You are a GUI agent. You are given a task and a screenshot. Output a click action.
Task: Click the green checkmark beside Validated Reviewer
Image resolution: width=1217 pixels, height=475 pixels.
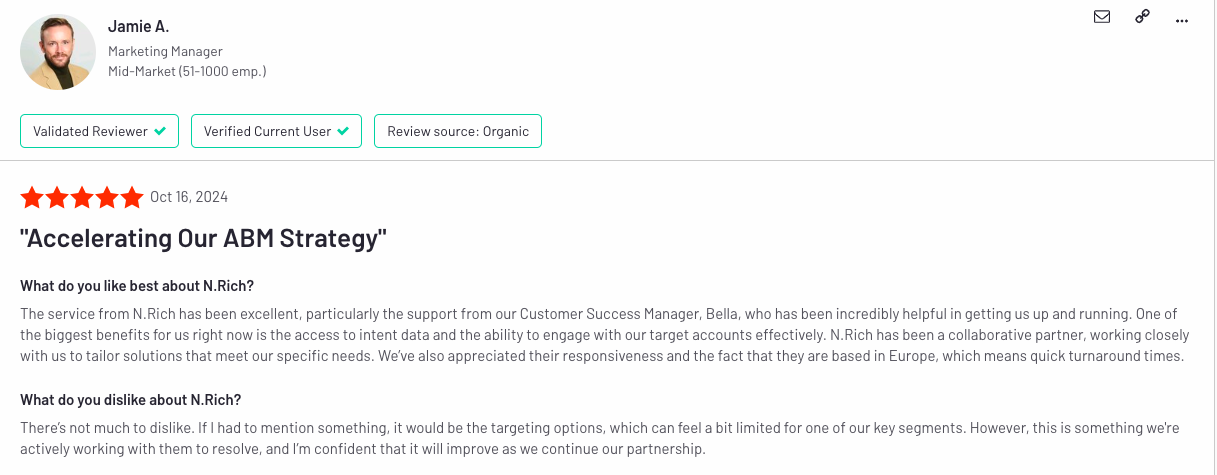coord(160,131)
